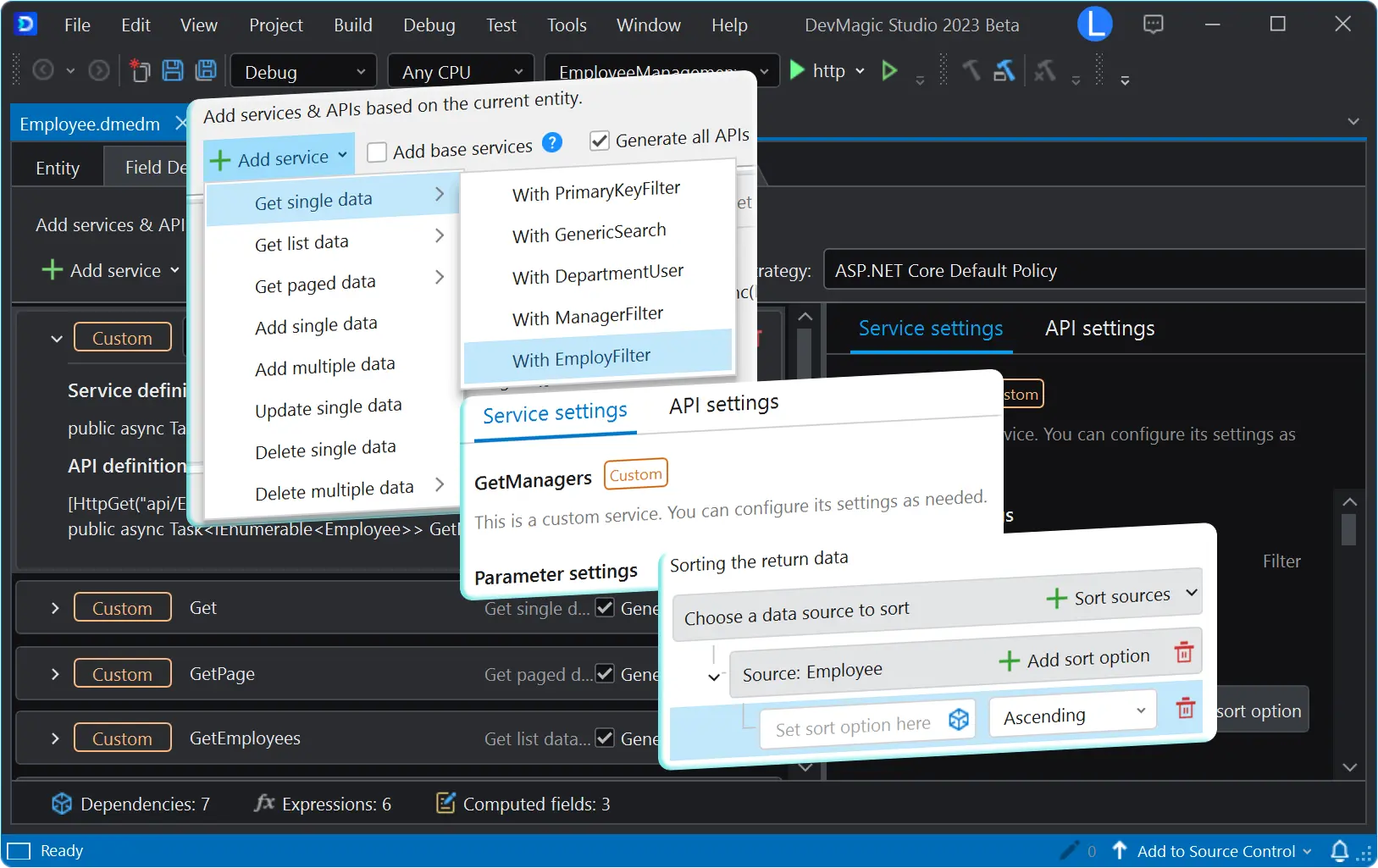Viewport: 1378px width, 868px height.
Task: Disable Generate all APIs
Action: tap(600, 140)
